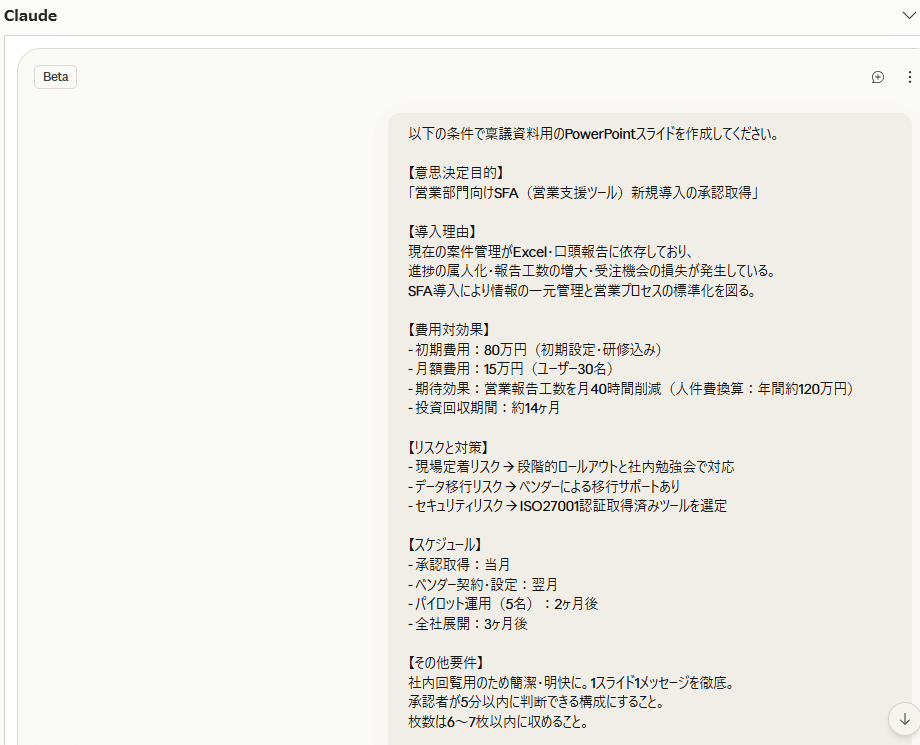Start a new chat with the plus bubble icon
Image resolution: width=920 pixels, height=745 pixels.
tap(878, 77)
